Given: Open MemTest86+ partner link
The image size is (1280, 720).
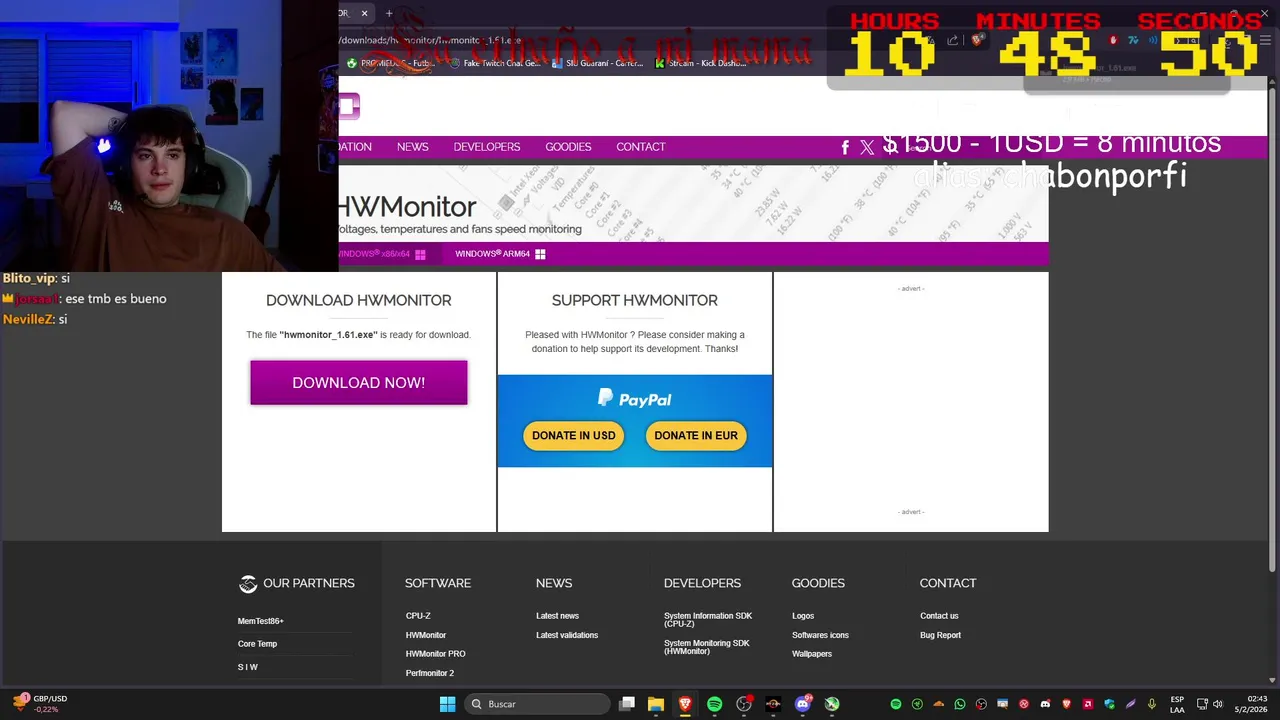Looking at the screenshot, I should click(x=261, y=621).
